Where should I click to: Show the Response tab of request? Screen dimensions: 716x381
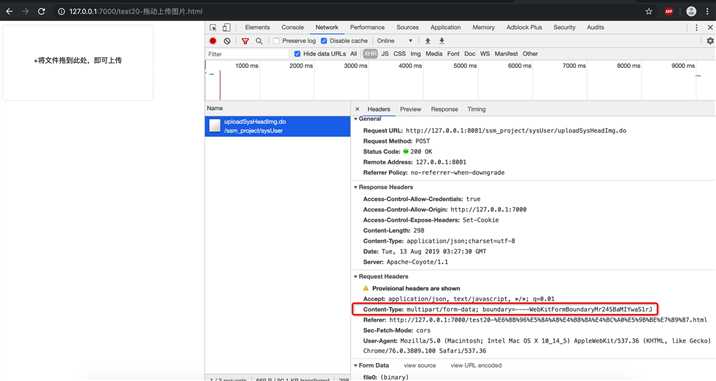coord(444,109)
